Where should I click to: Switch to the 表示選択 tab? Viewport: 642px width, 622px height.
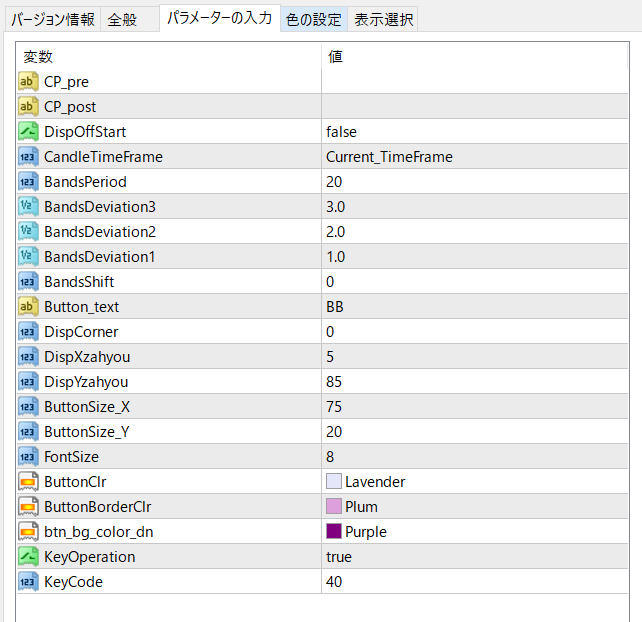[383, 19]
